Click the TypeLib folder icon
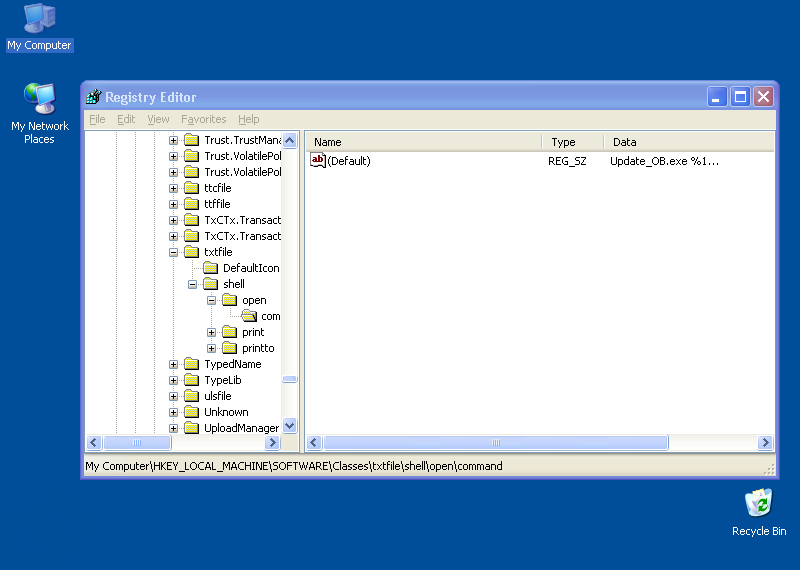 point(191,380)
